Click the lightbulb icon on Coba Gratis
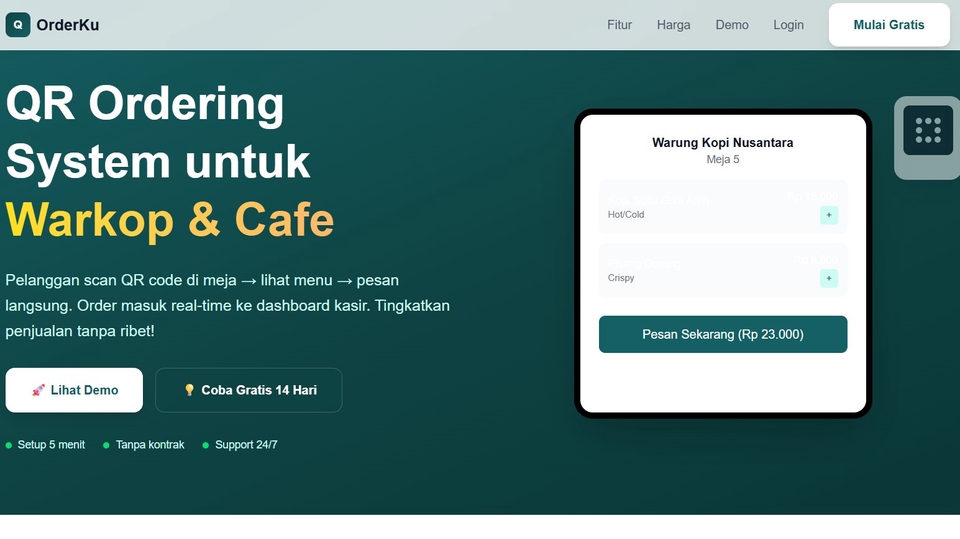This screenshot has height=539, width=960. point(189,390)
